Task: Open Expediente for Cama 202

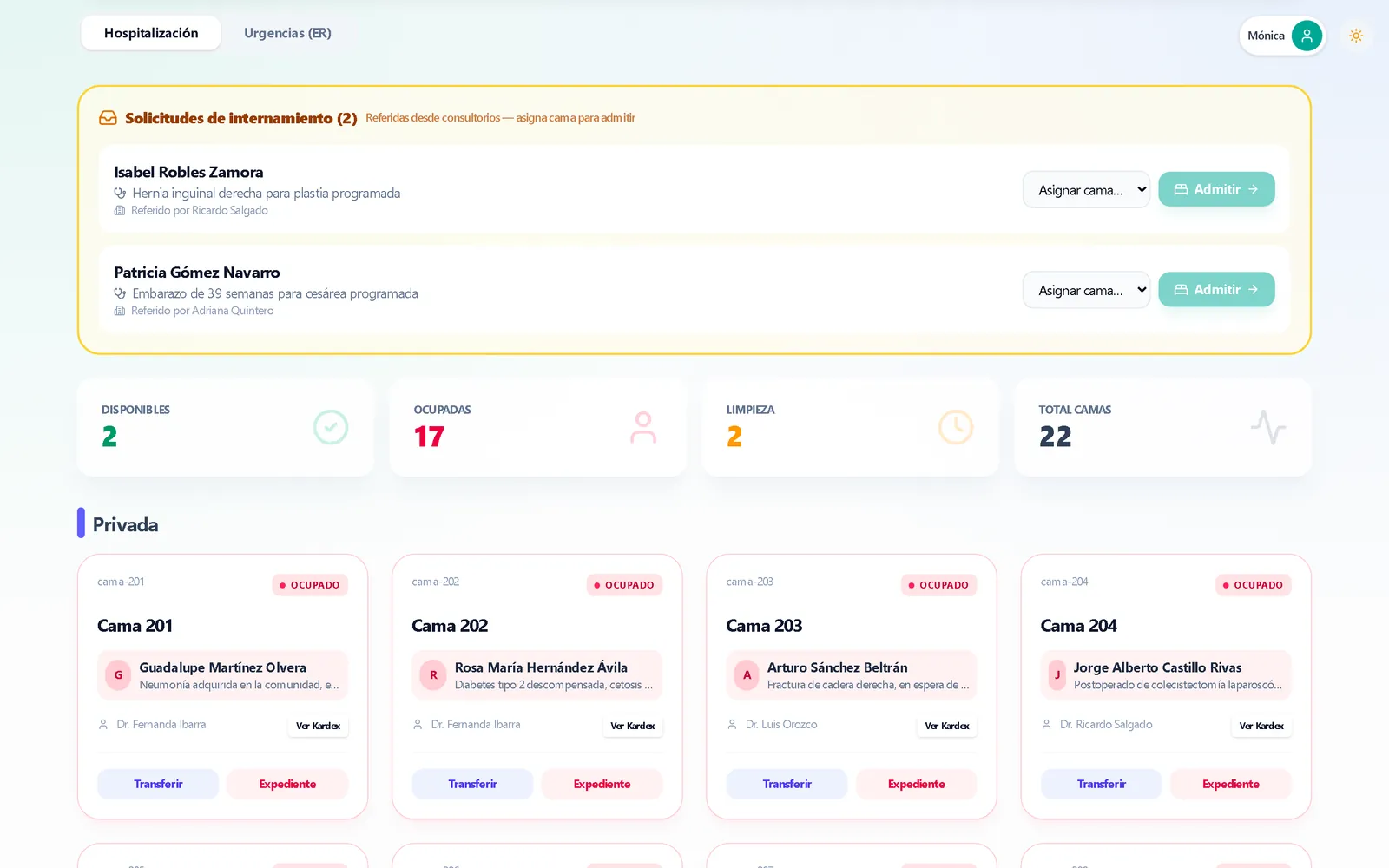Action: (602, 784)
